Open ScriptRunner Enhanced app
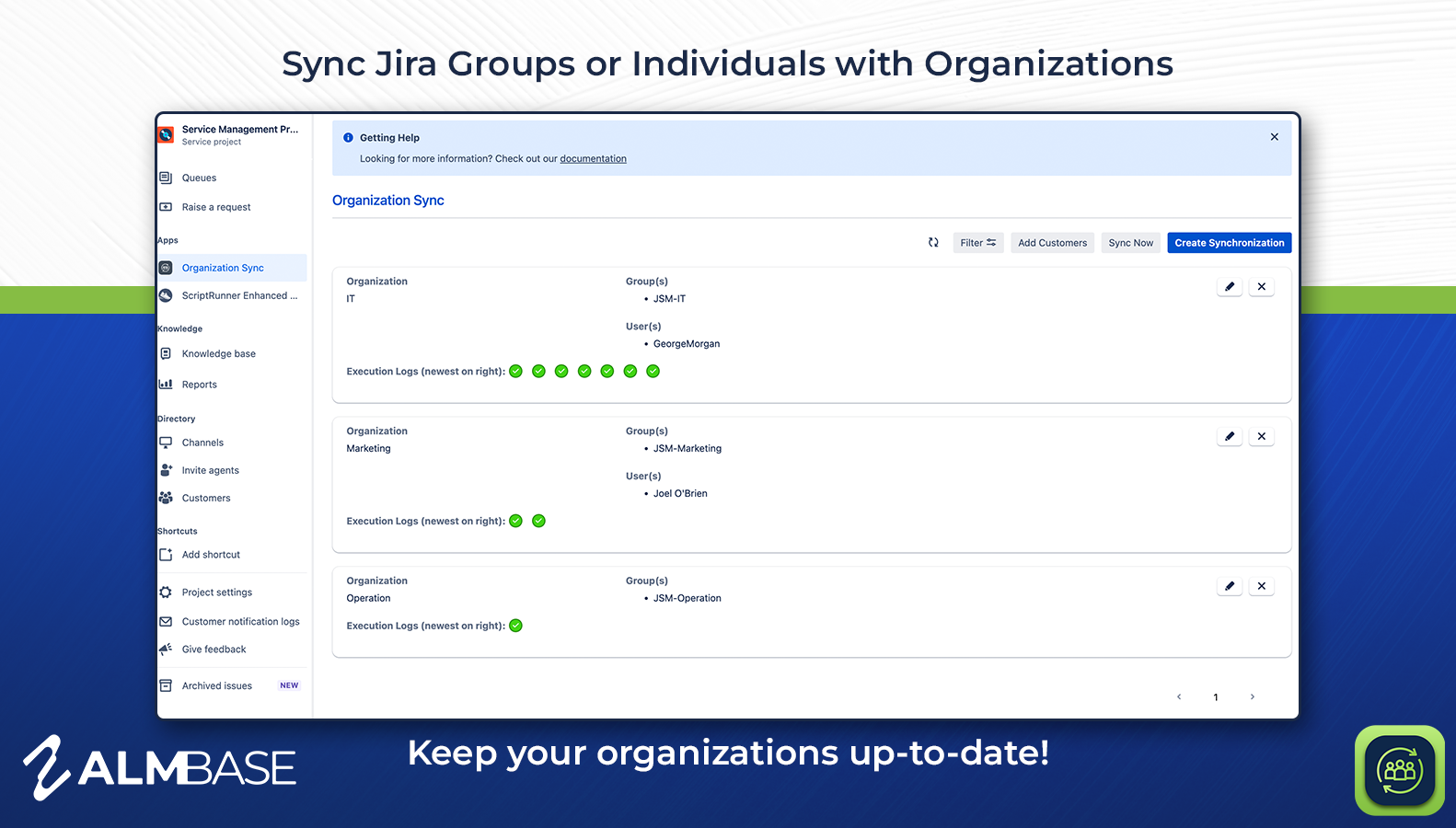Viewport: 1456px width, 828px height. pos(239,295)
